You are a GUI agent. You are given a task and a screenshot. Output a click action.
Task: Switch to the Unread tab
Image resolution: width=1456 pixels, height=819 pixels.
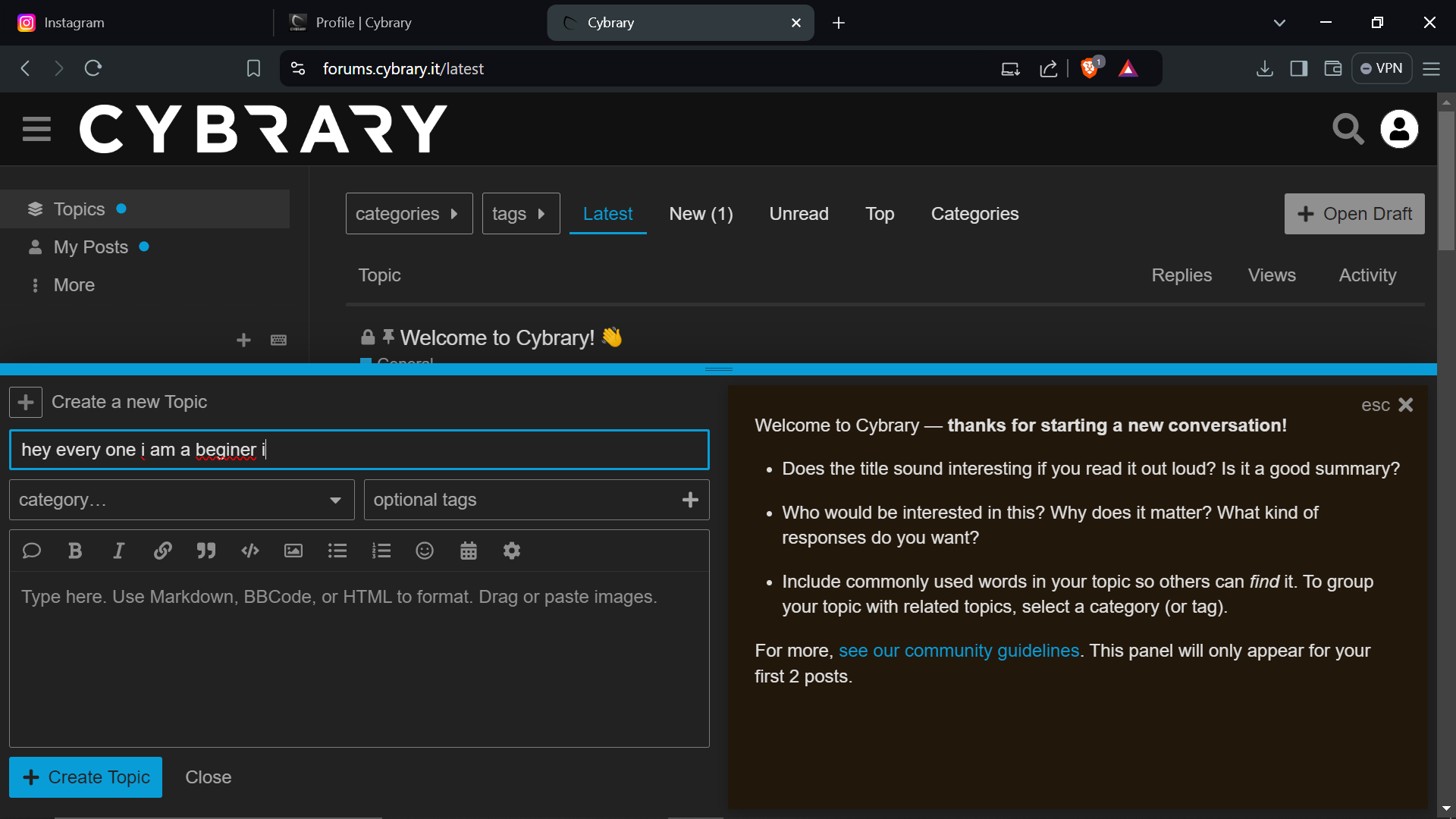click(799, 214)
